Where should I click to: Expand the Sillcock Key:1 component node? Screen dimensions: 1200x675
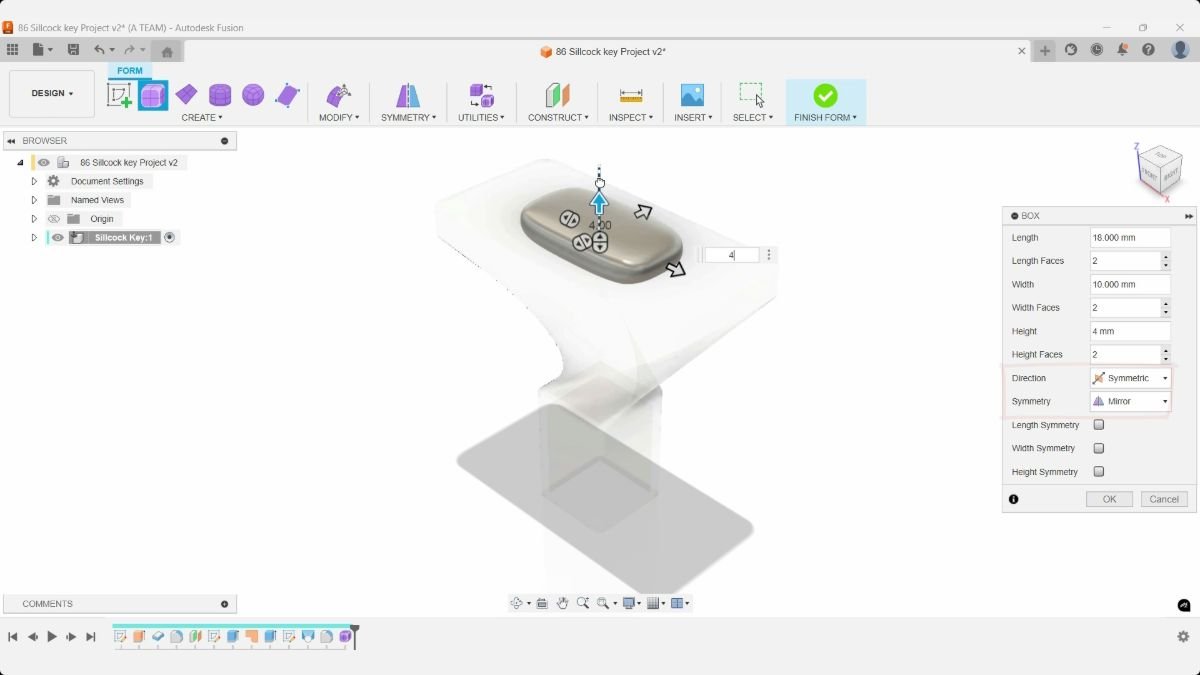coord(34,238)
